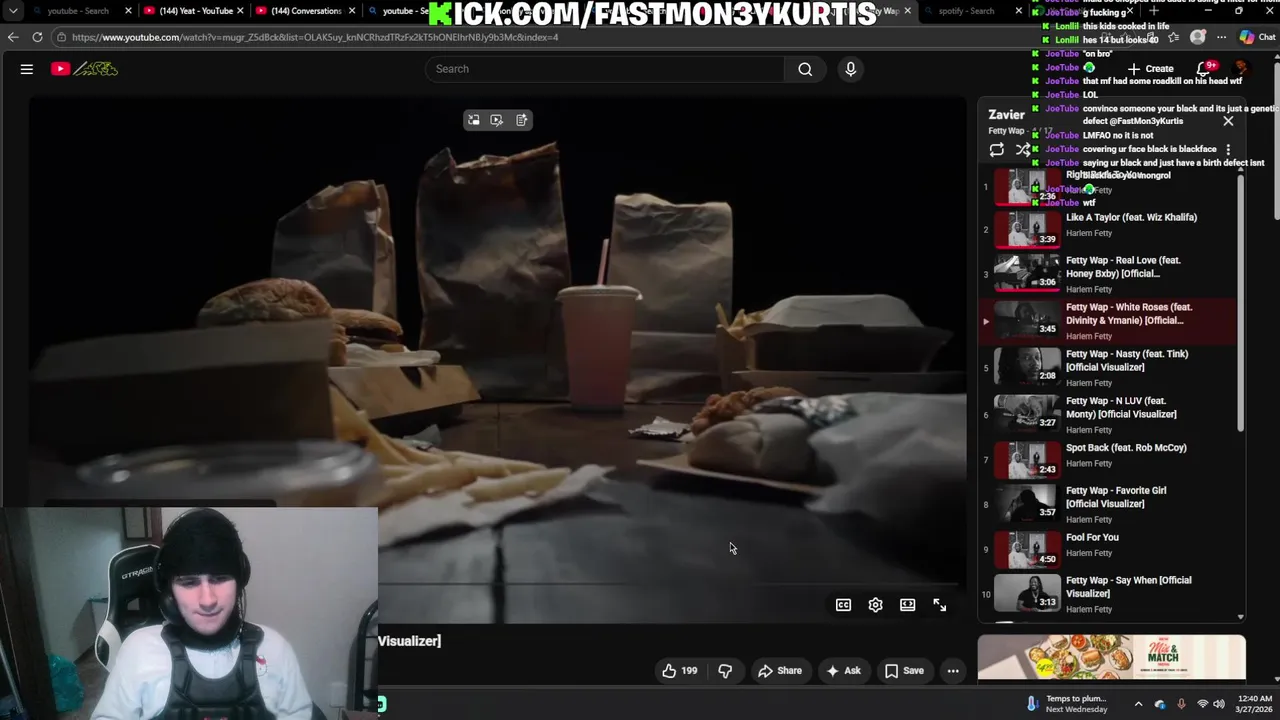Image resolution: width=1280 pixels, height=720 pixels.
Task: Select "Fetty Wap - White Roses" playlist entry
Action: point(1108,320)
